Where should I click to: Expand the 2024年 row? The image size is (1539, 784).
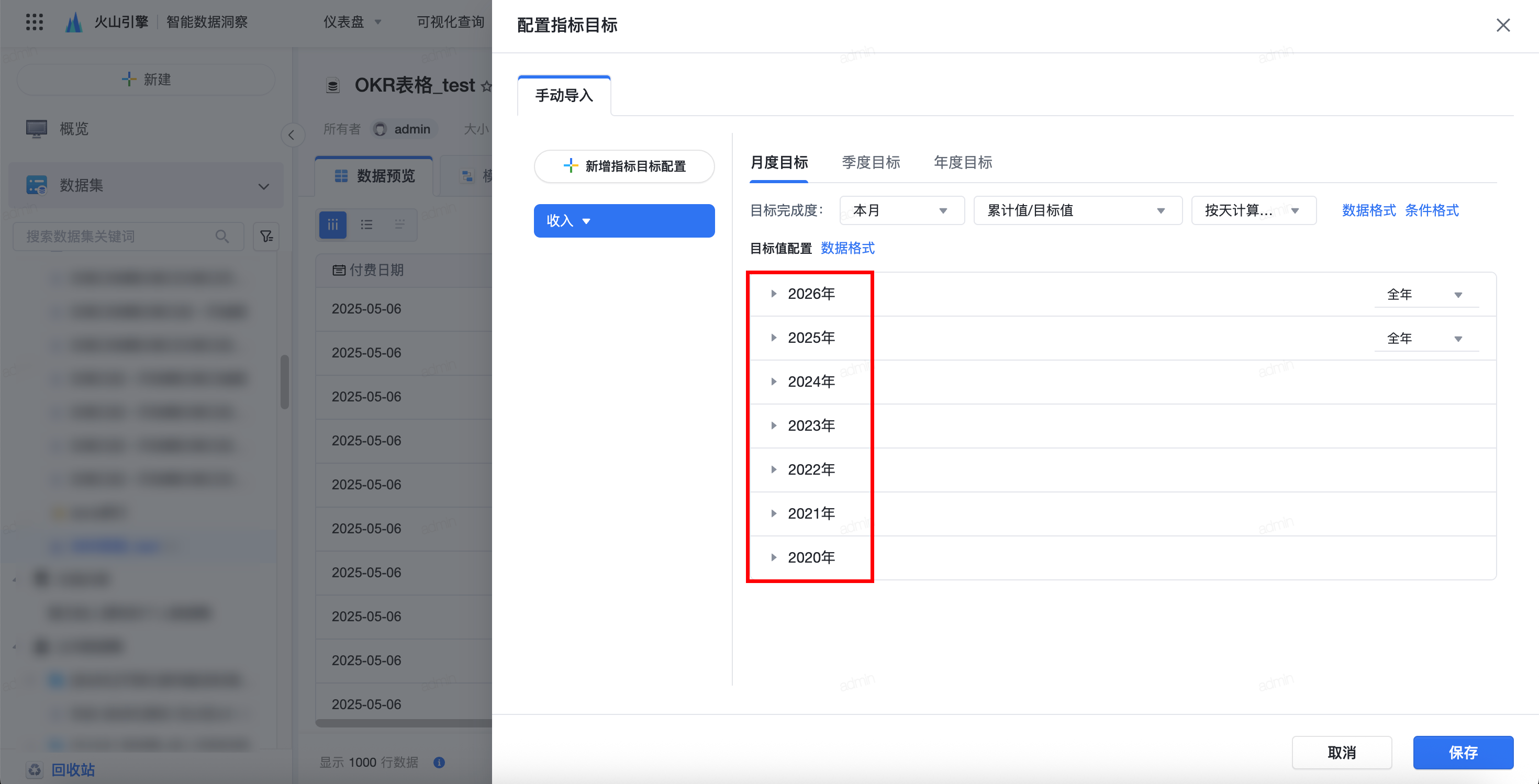pos(774,382)
